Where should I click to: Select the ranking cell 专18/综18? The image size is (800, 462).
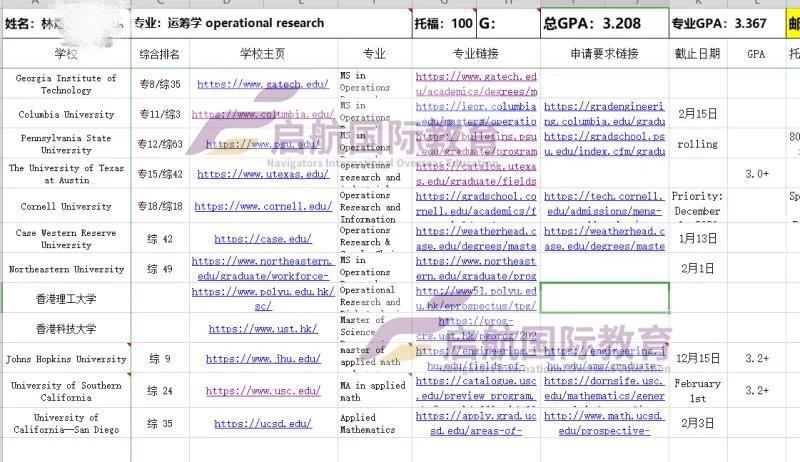(x=160, y=207)
